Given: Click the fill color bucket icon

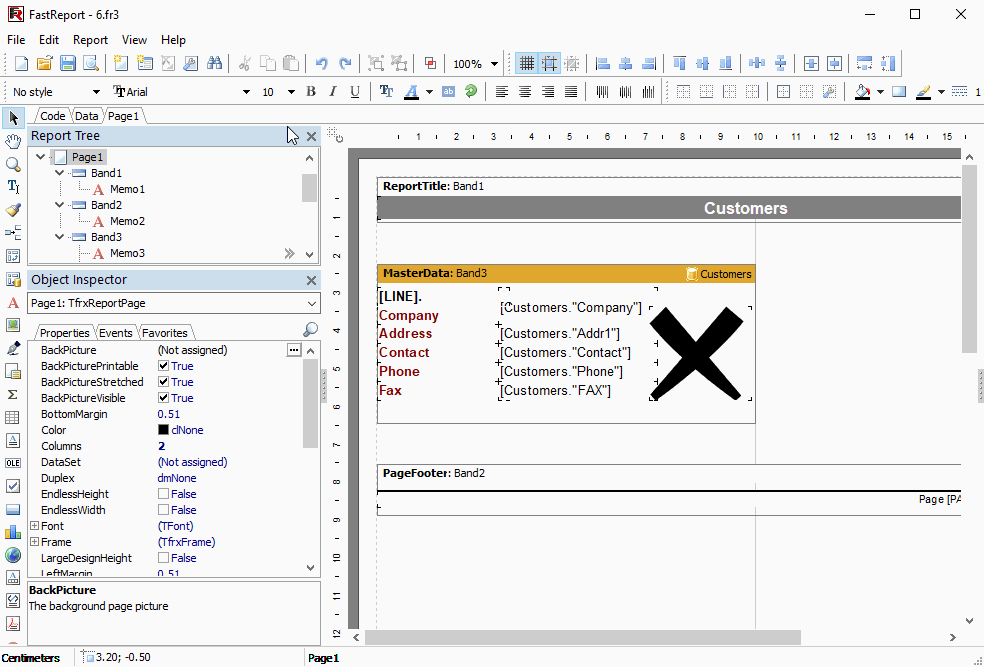Looking at the screenshot, I should [864, 92].
